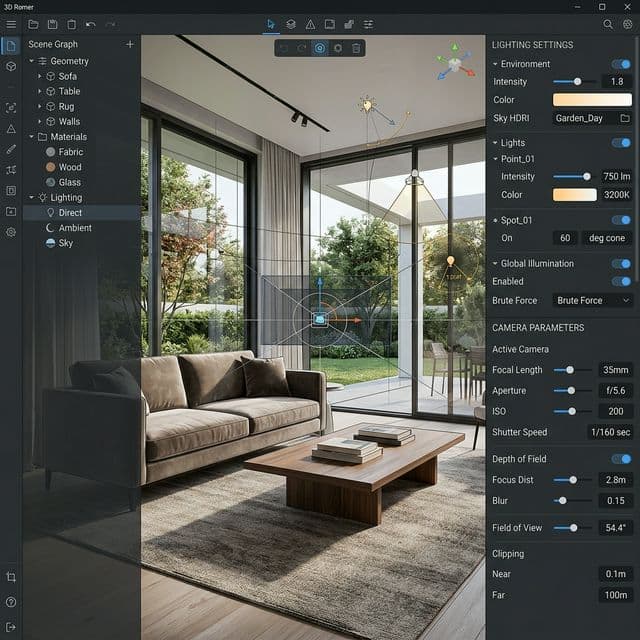Select the crop tool in left sidebar
Screen dimensions: 640x640
[11, 577]
